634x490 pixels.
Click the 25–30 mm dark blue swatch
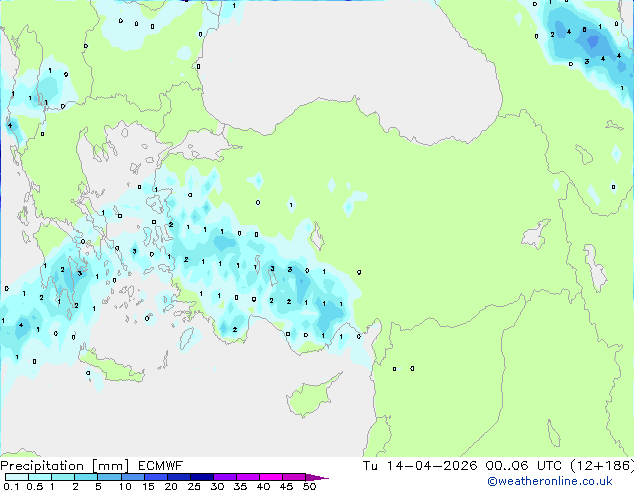coord(201,477)
